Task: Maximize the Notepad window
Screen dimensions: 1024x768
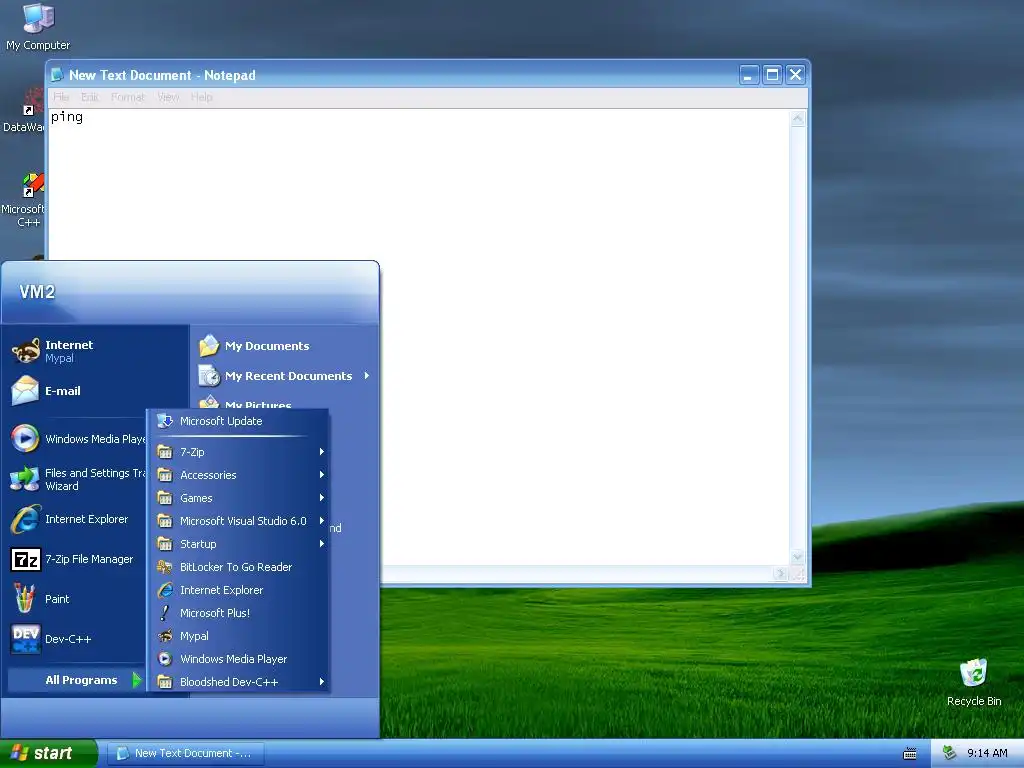Action: (x=772, y=74)
